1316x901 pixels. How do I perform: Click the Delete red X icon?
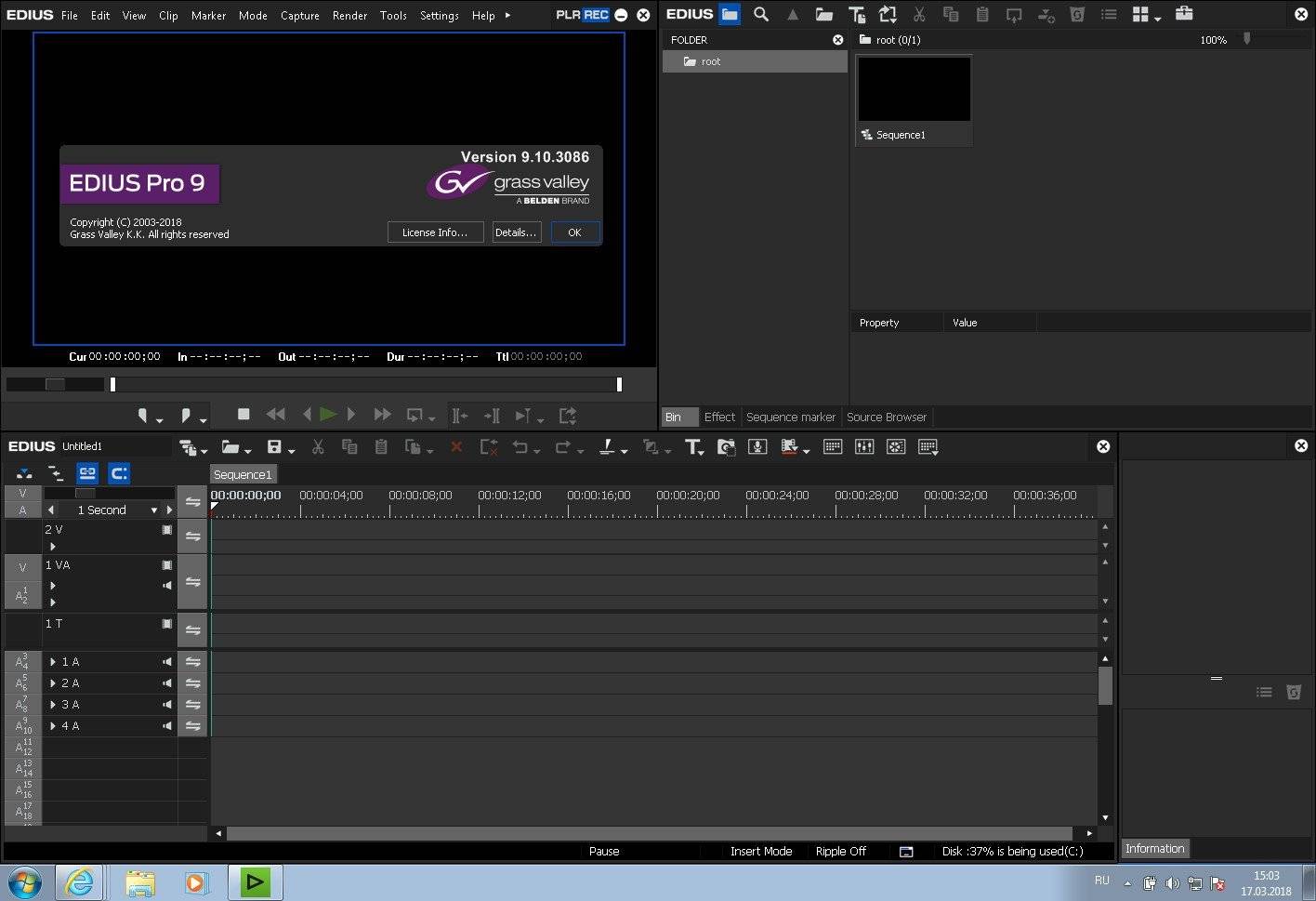tap(456, 447)
